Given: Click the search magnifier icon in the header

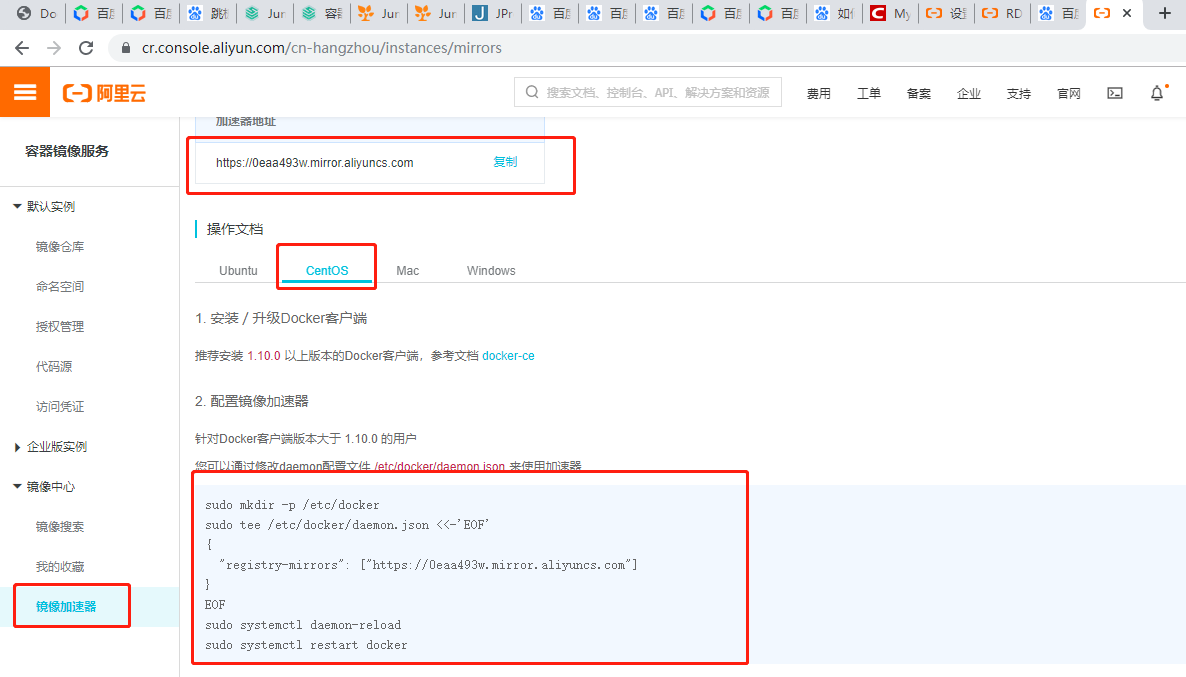Looking at the screenshot, I should pos(532,92).
